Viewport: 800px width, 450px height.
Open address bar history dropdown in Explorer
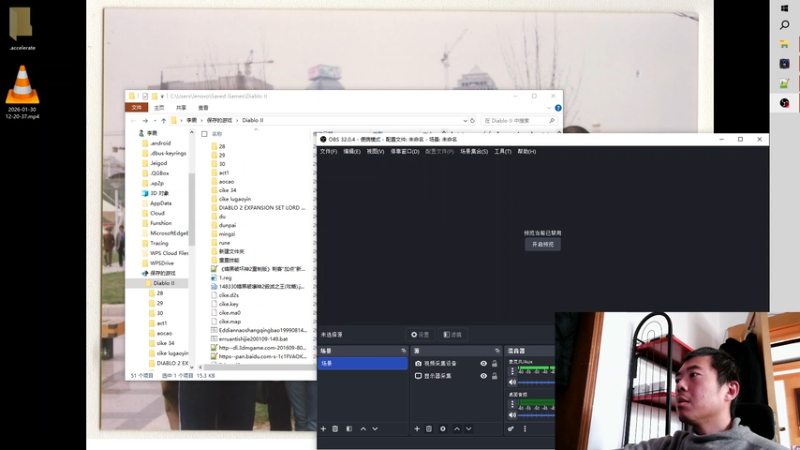click(x=465, y=120)
